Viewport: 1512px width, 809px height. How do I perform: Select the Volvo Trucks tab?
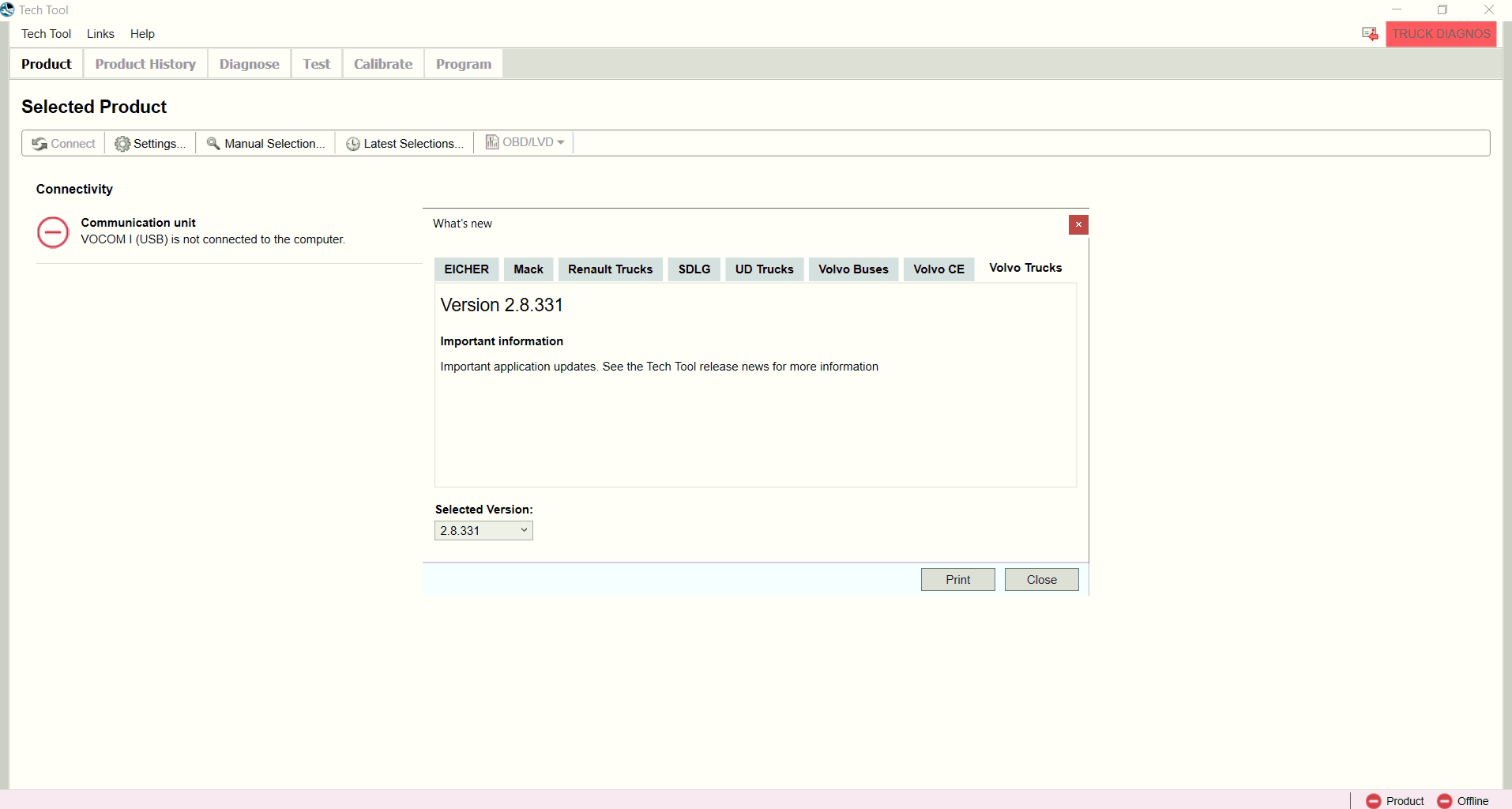(x=1025, y=268)
